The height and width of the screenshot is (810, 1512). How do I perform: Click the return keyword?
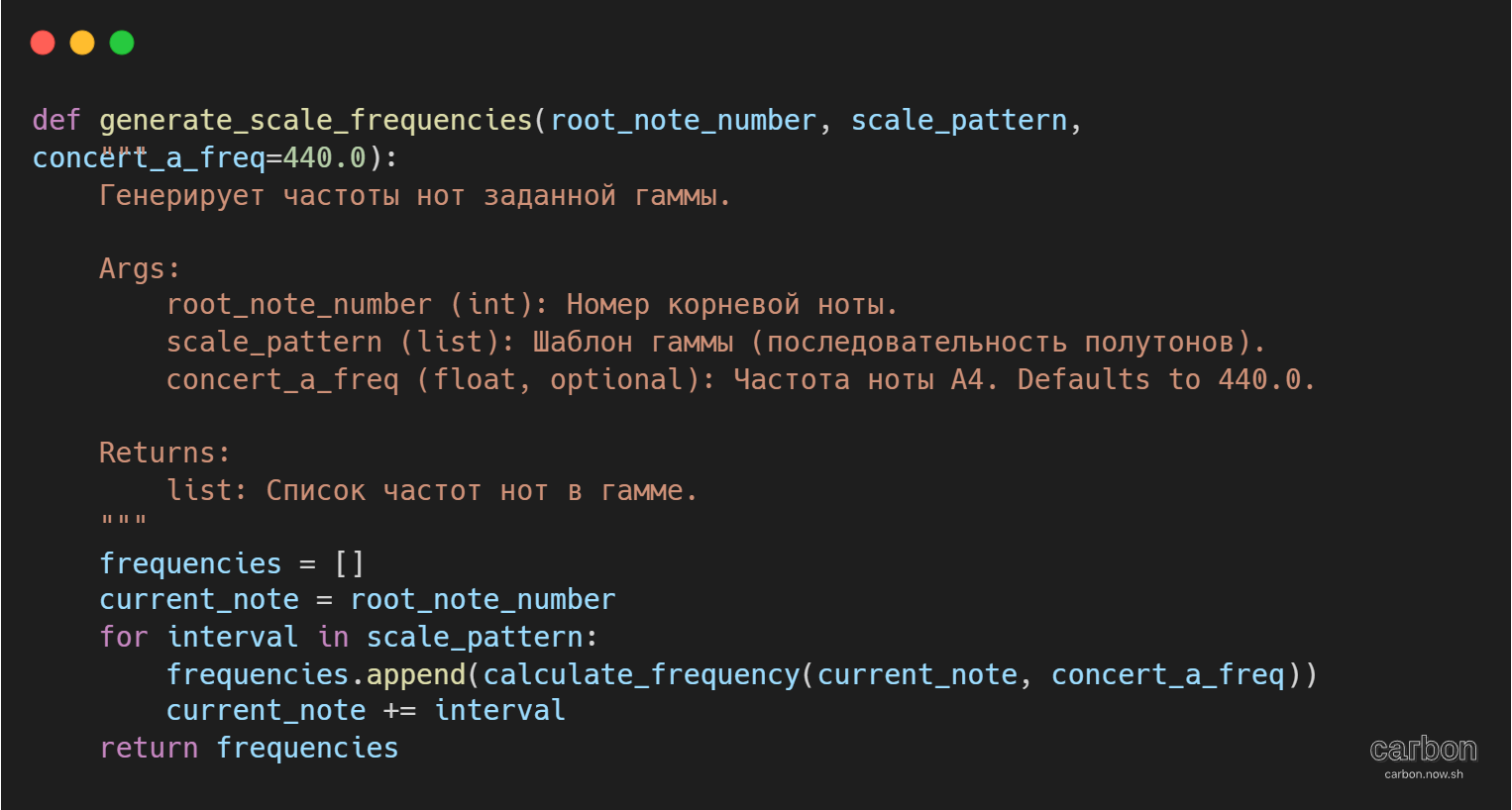point(149,748)
